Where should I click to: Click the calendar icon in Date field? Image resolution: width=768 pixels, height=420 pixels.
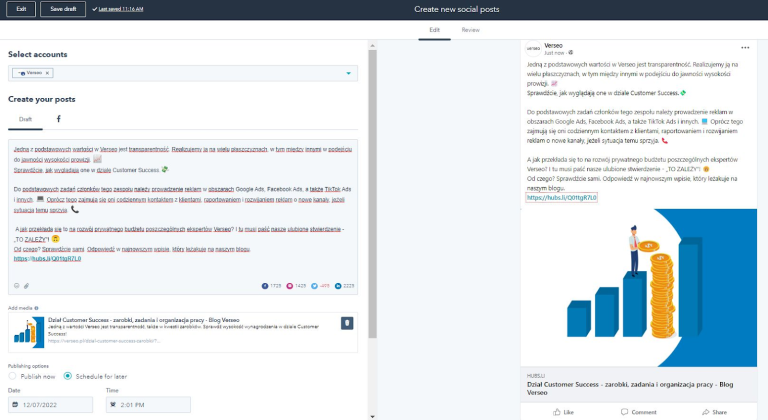(x=15, y=405)
